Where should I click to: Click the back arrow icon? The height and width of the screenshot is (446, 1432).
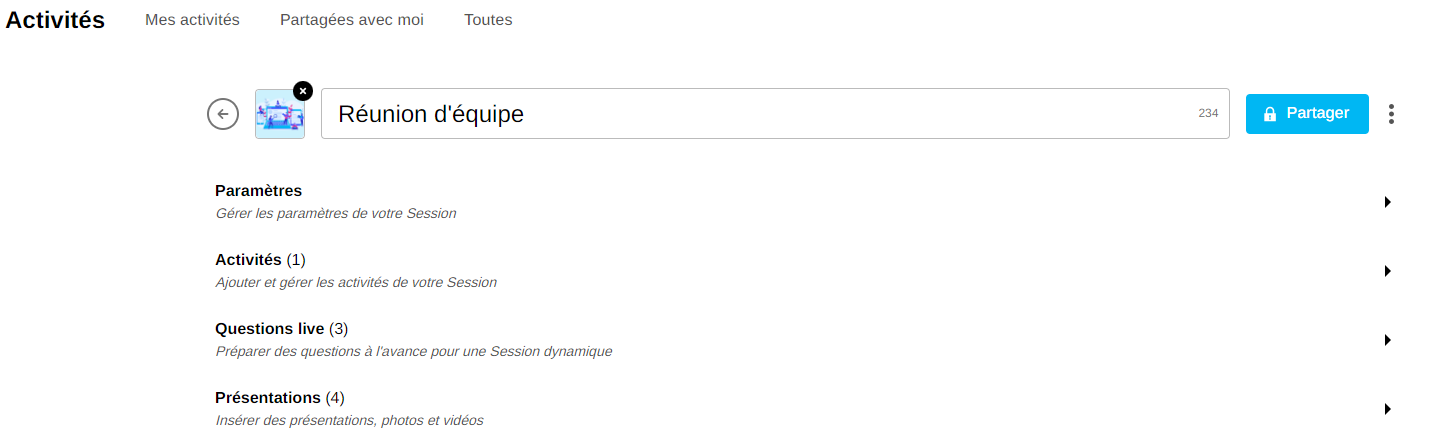(x=223, y=114)
